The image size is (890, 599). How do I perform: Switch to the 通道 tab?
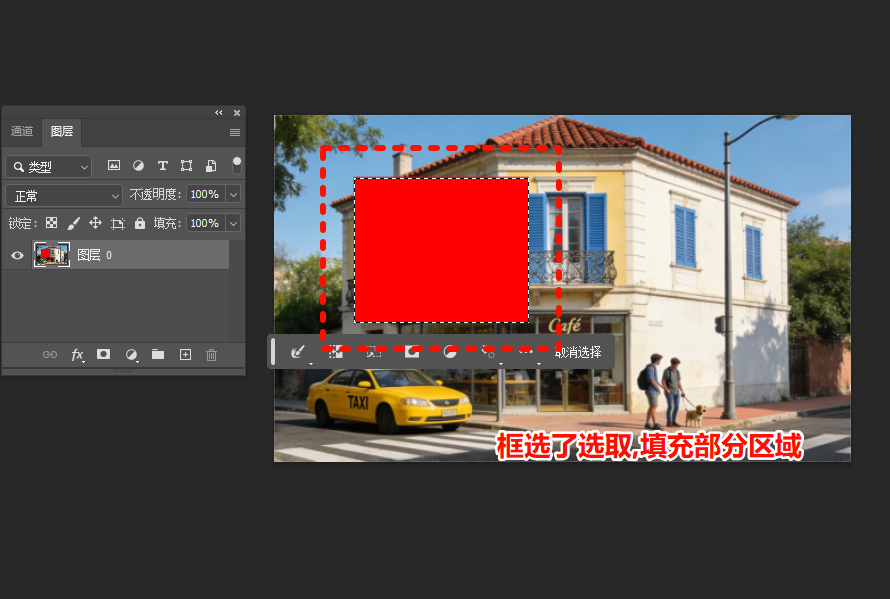click(22, 131)
